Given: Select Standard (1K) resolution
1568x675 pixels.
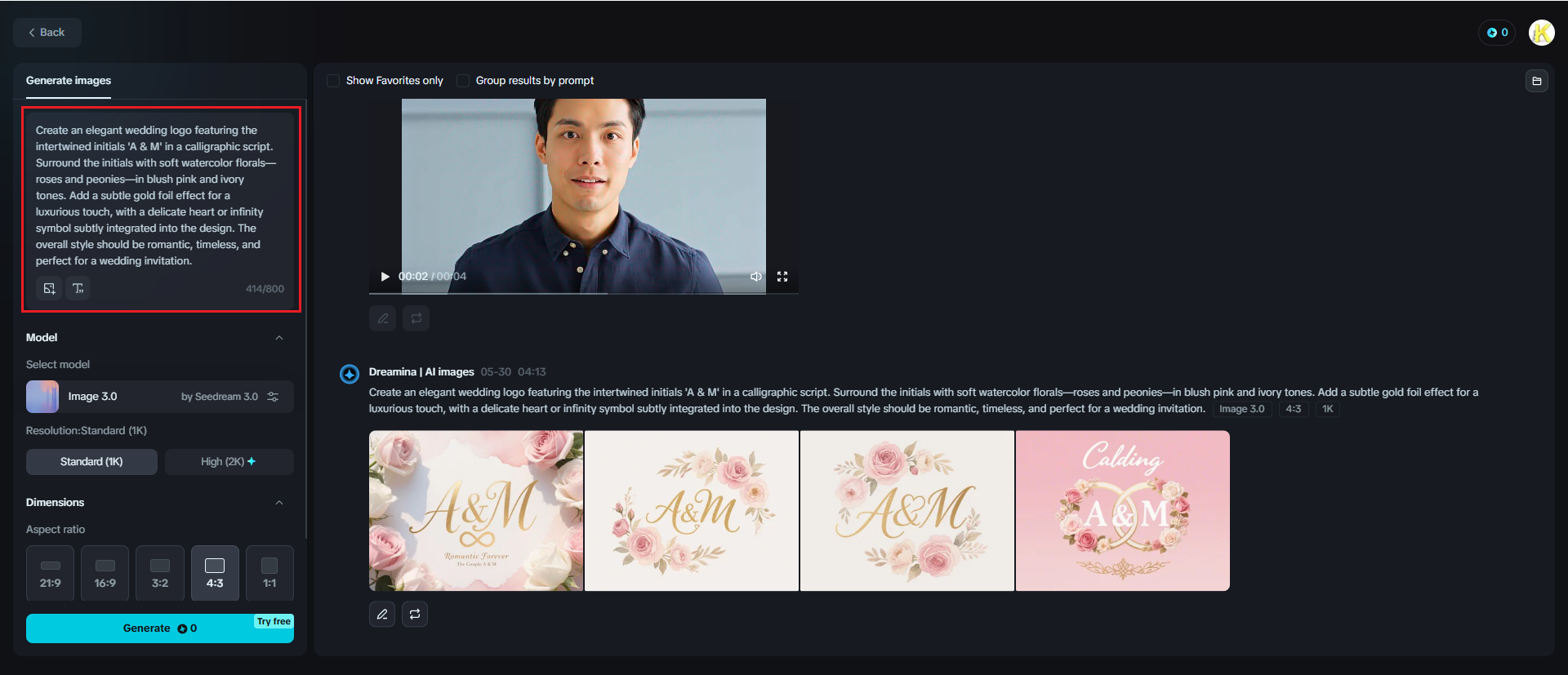Looking at the screenshot, I should tap(91, 462).
